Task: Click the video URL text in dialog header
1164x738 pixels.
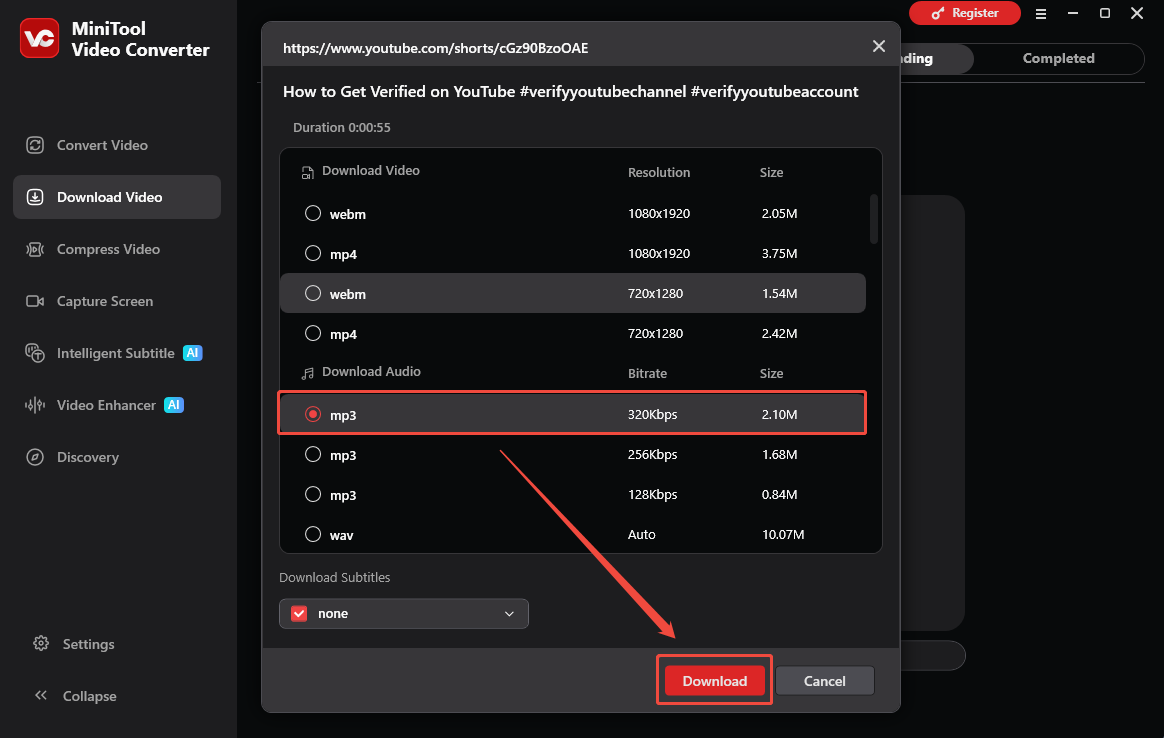Action: pos(436,48)
